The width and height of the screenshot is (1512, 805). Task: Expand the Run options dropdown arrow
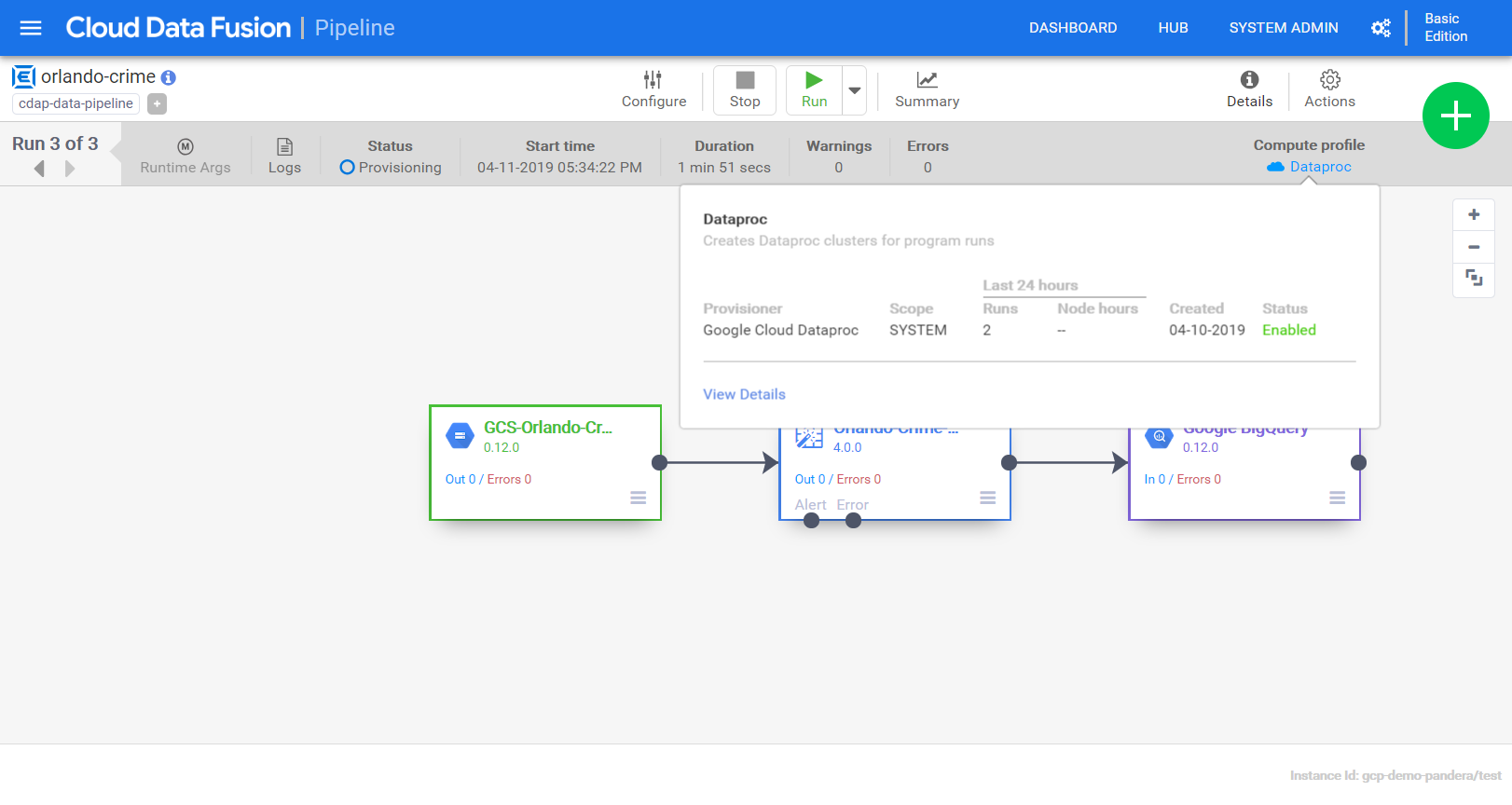[854, 90]
